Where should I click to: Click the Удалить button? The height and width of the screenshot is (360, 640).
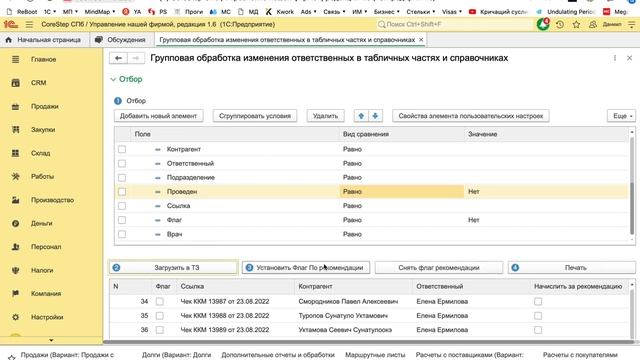pos(325,116)
